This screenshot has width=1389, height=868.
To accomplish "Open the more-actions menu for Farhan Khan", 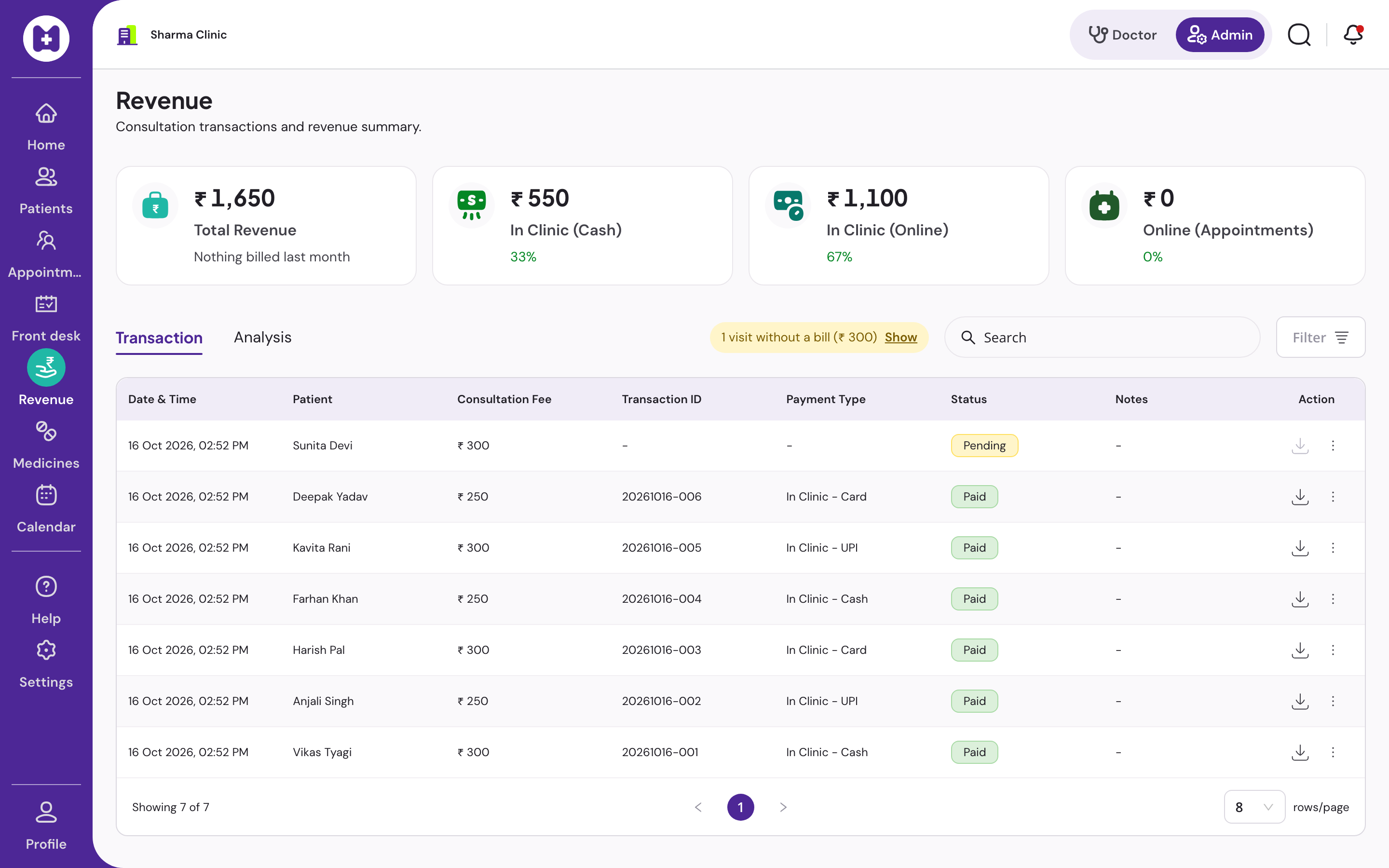I will (1333, 599).
